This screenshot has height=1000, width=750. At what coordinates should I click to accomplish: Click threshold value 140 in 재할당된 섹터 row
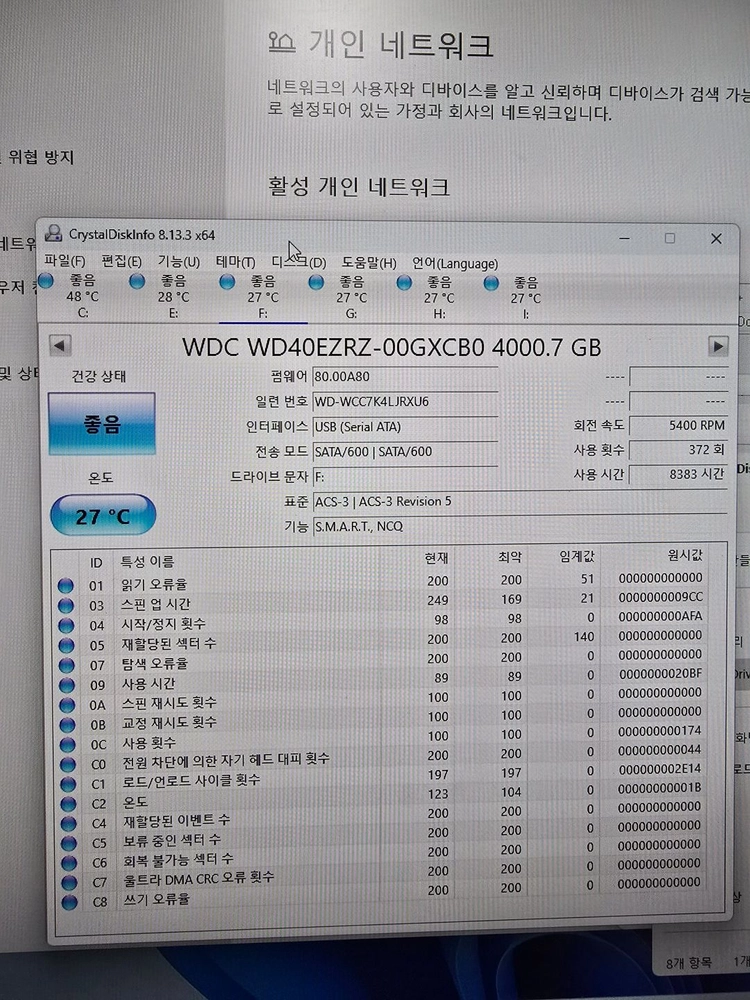coord(584,636)
